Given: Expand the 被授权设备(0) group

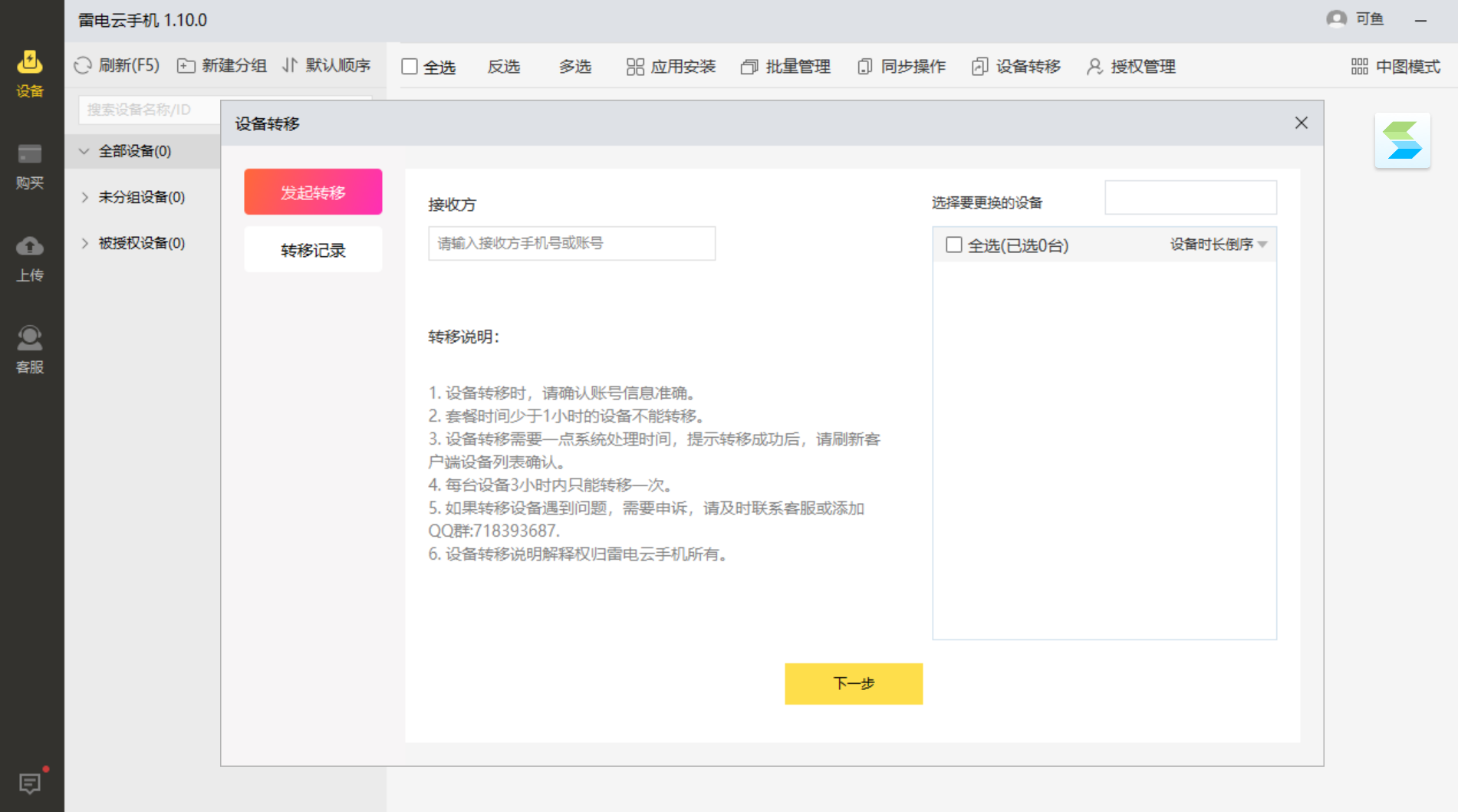Looking at the screenshot, I should pyautogui.click(x=84, y=243).
